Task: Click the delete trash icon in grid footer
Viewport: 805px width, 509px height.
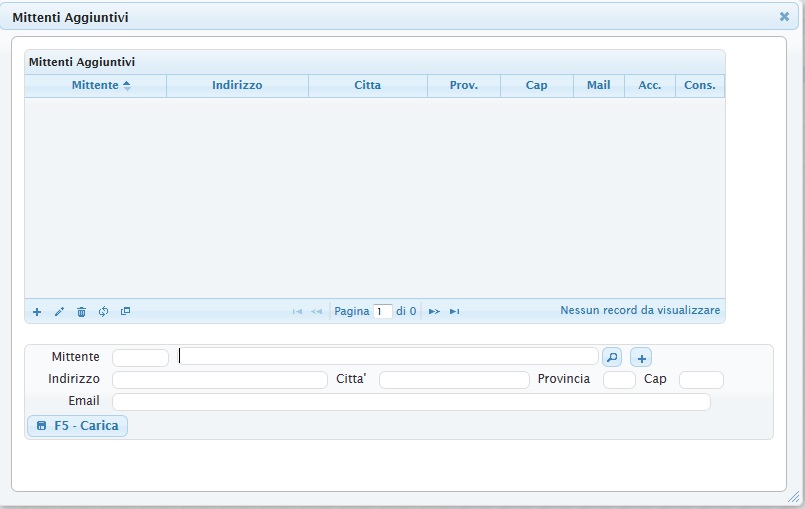Action: pyautogui.click(x=81, y=312)
